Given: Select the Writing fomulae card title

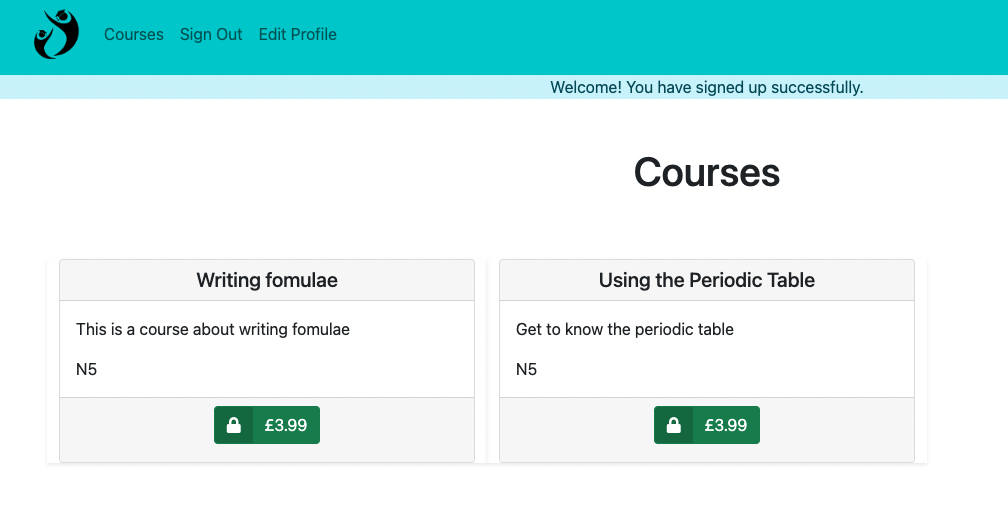Looking at the screenshot, I should click(x=267, y=281).
